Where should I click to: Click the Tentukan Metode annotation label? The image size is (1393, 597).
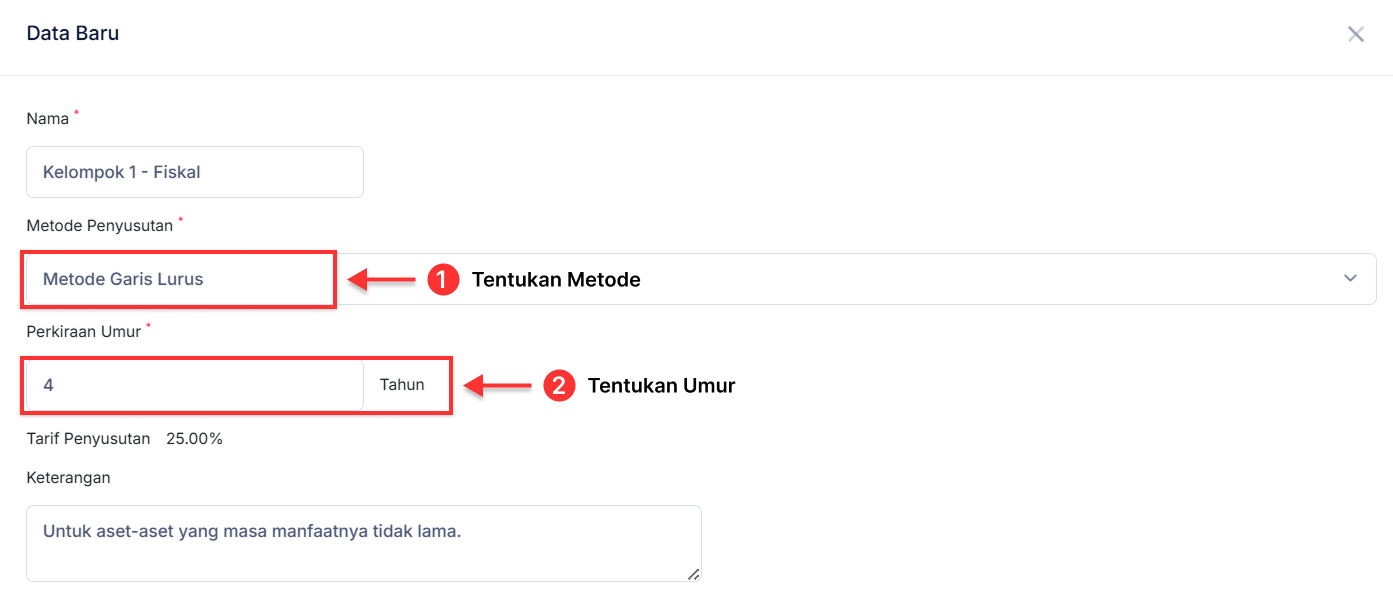point(556,280)
